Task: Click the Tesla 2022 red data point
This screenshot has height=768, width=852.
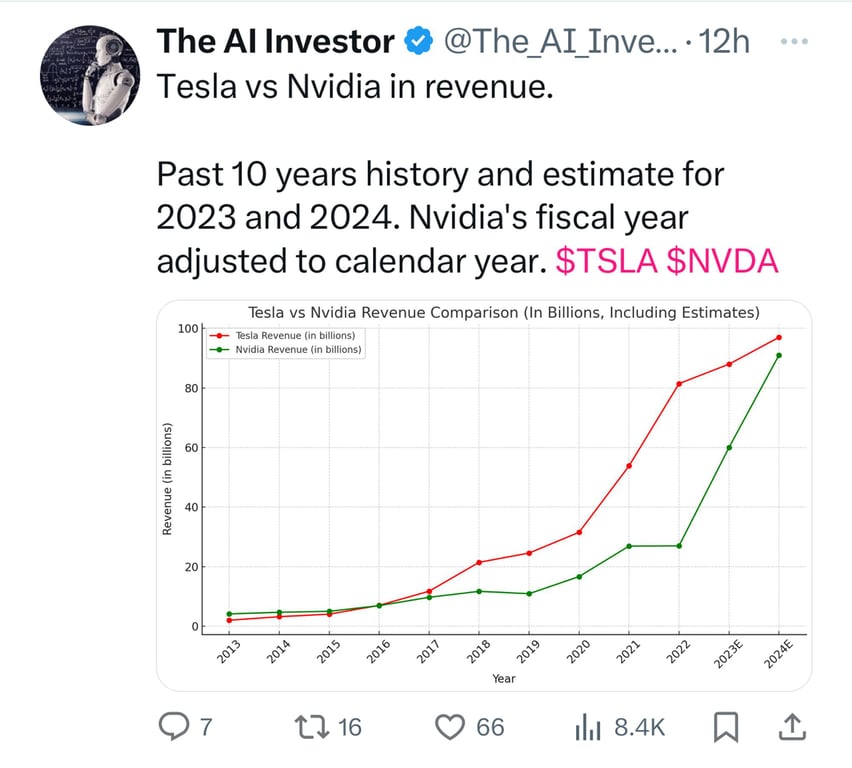Action: 679,384
